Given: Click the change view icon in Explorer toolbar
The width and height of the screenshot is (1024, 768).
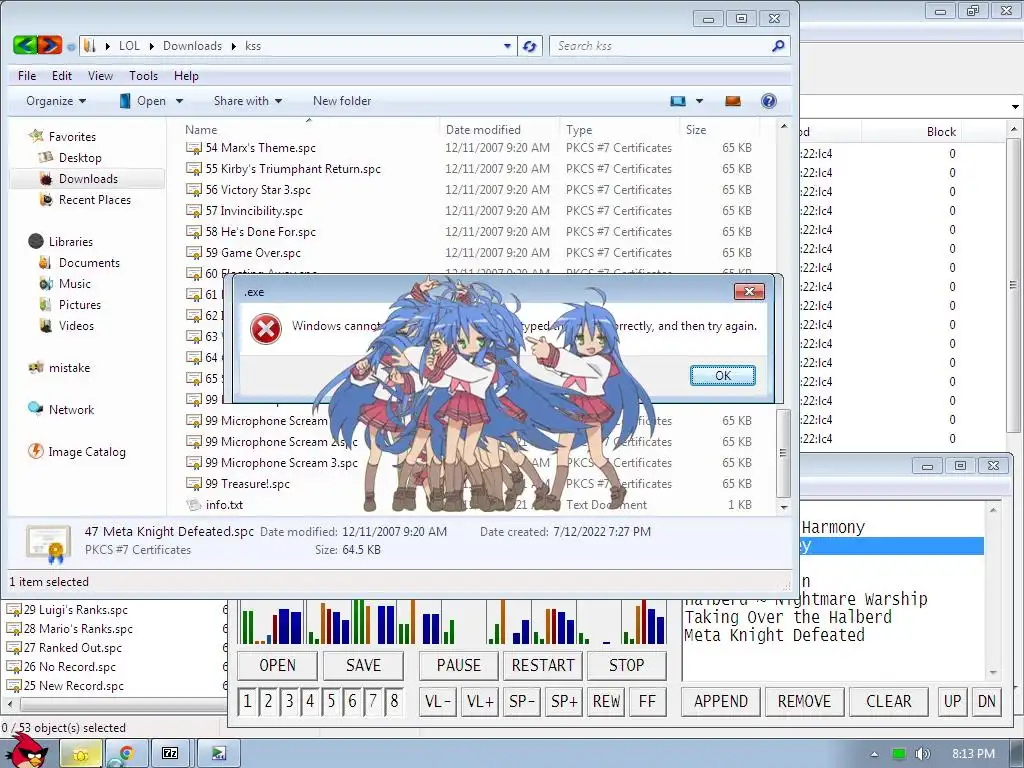Looking at the screenshot, I should 678,101.
